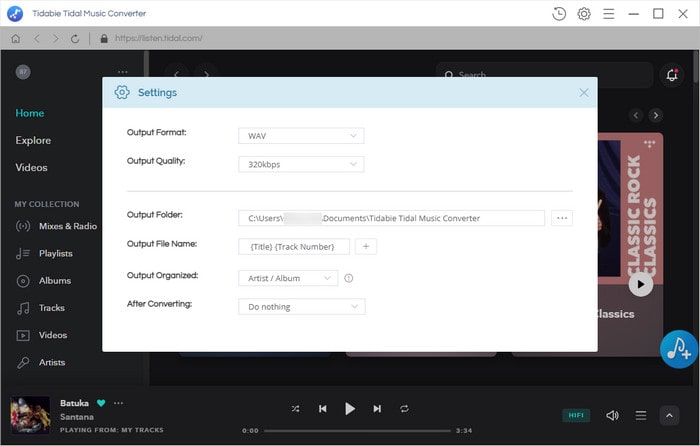Open Mixes & Radio collection

coord(56,226)
